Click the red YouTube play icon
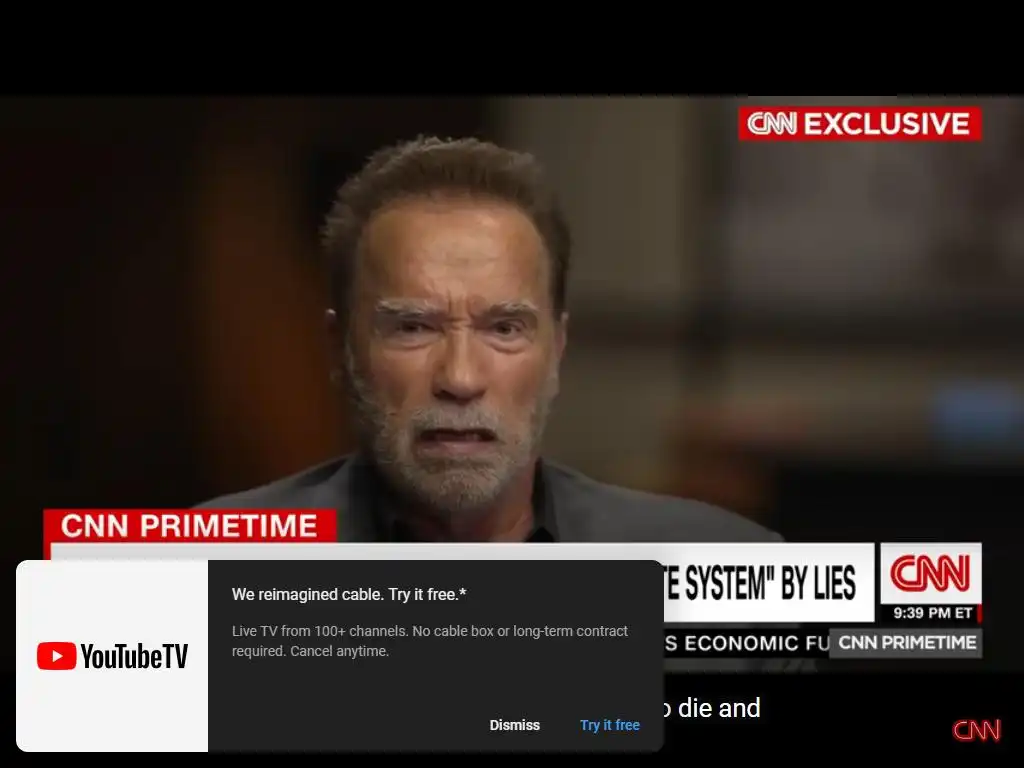The height and width of the screenshot is (768, 1024). pos(56,656)
